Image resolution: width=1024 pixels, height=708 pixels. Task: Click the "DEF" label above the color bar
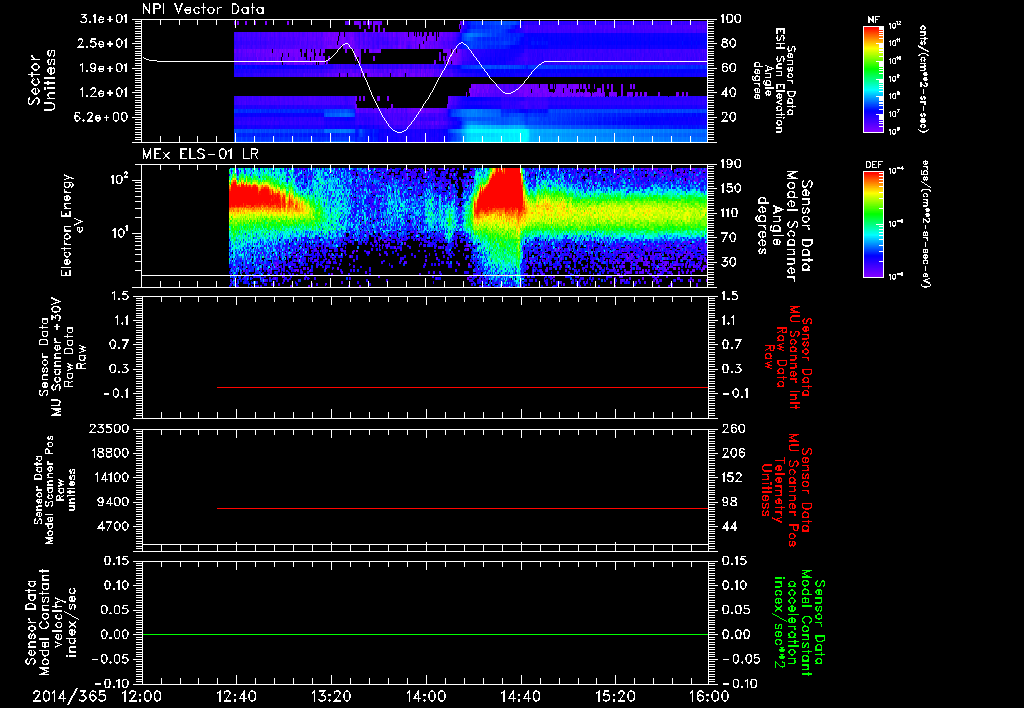[874, 165]
